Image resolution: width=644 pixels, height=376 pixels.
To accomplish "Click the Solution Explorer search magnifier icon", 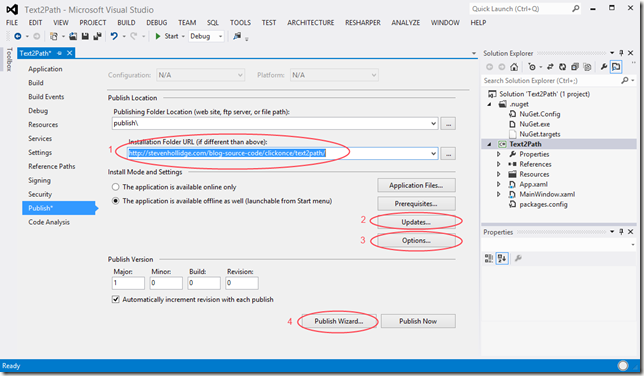I will tap(624, 81).
